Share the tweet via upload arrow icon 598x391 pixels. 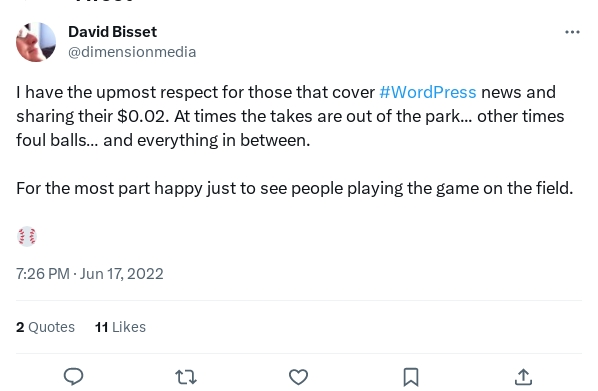coord(523,377)
